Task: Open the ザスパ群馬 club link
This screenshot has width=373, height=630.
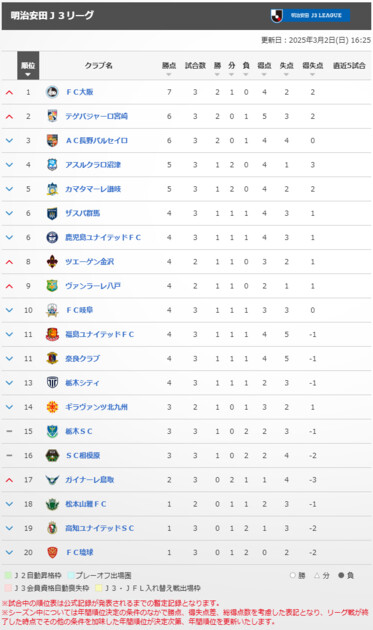Action: click(x=82, y=213)
